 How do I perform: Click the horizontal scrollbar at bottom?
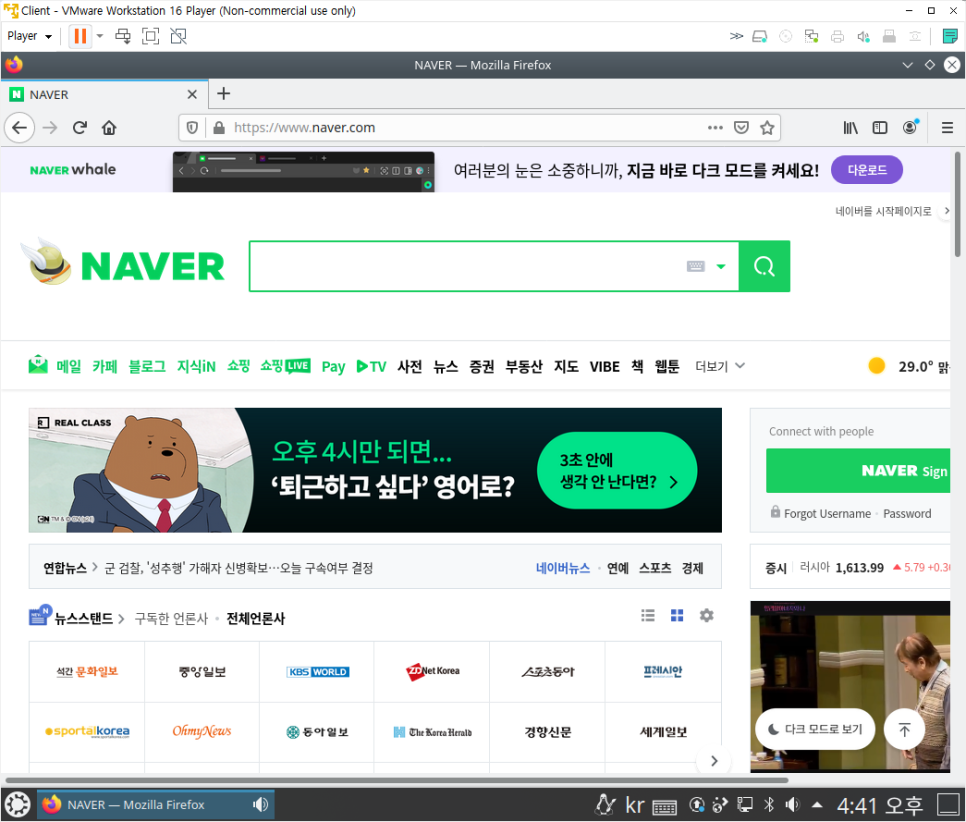click(397, 780)
